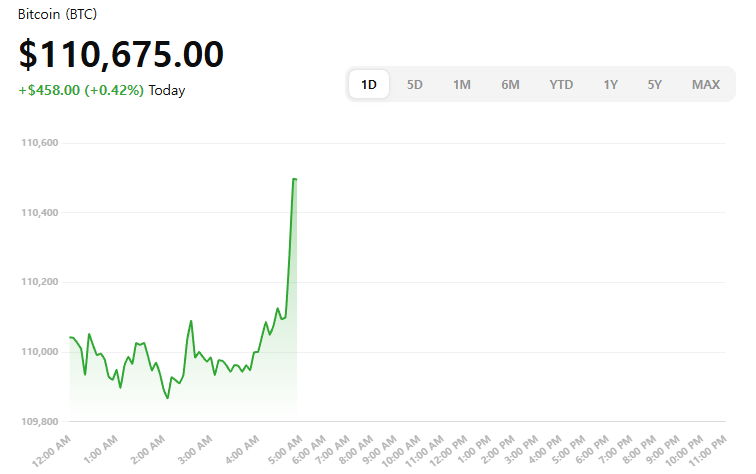Switch chart to YTD view
Image resolution: width=756 pixels, height=474 pixels.
coord(561,85)
